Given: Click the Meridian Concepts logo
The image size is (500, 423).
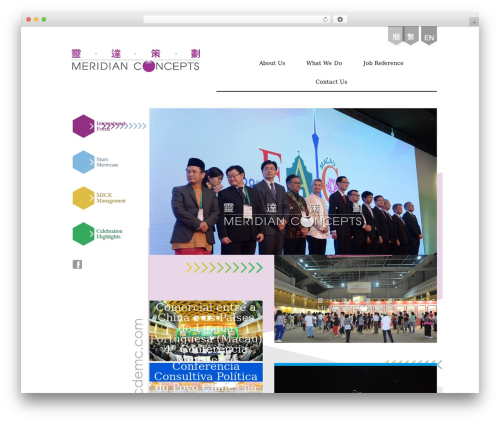Looking at the screenshot, I should click(135, 60).
